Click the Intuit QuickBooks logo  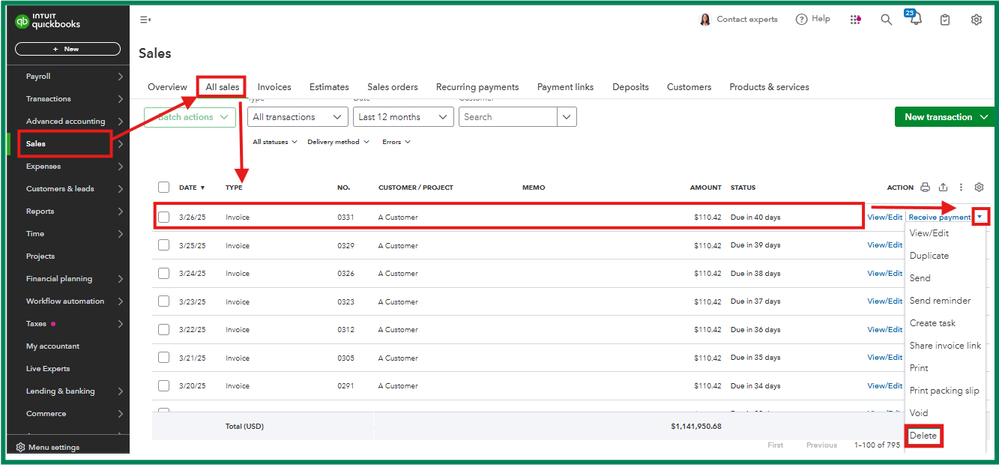coord(47,22)
